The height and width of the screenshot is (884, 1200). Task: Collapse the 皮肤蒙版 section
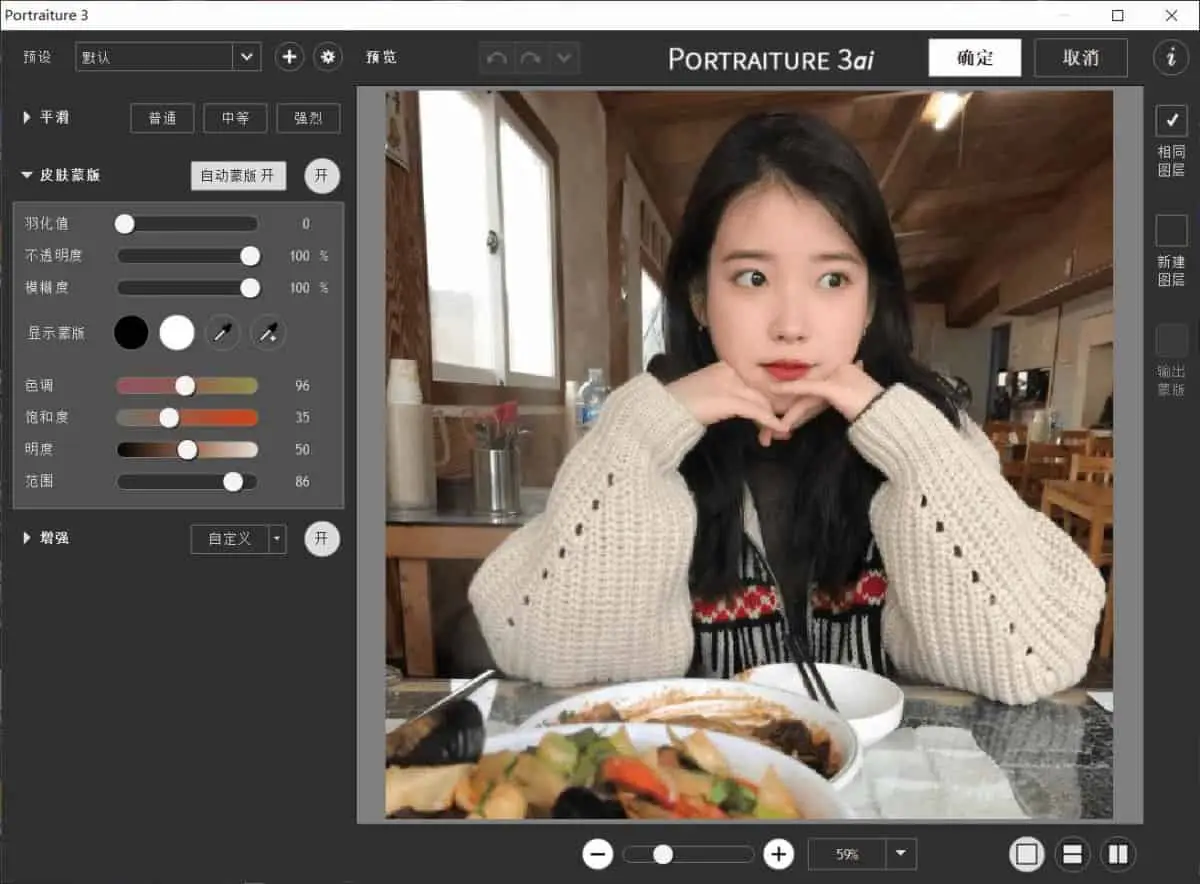[x=27, y=174]
